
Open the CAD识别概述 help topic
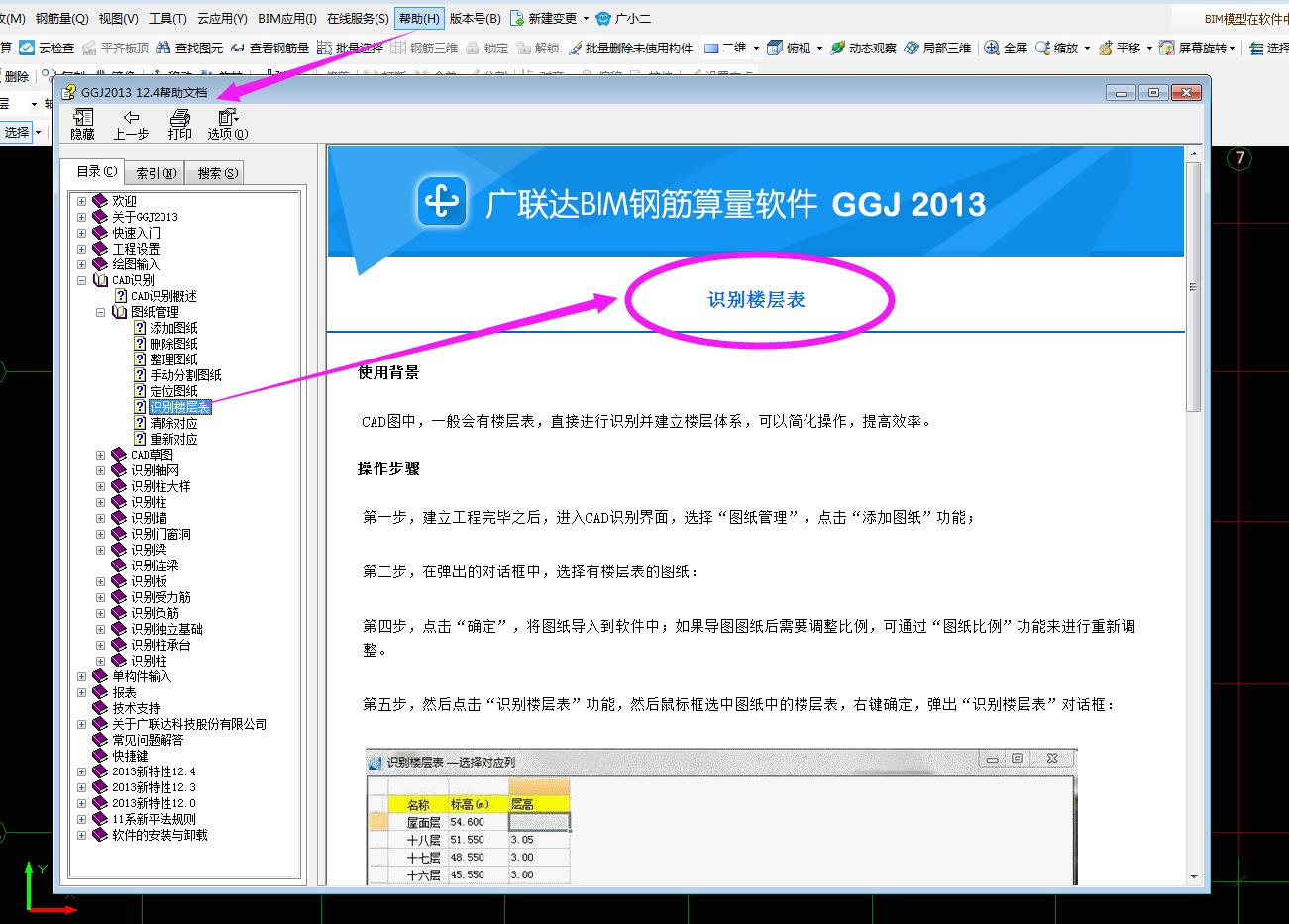[163, 296]
